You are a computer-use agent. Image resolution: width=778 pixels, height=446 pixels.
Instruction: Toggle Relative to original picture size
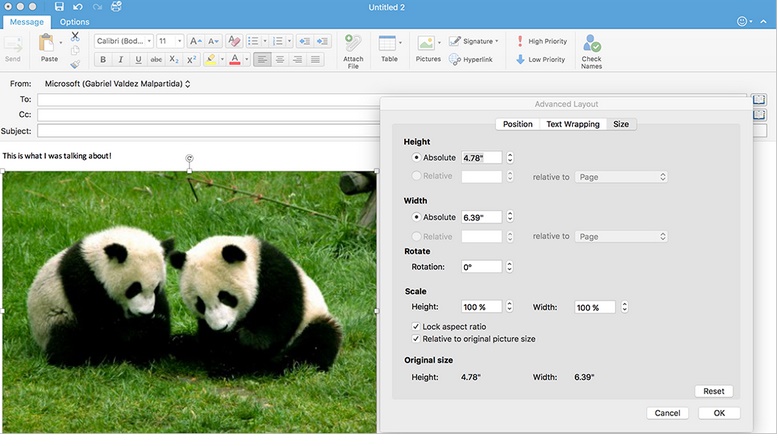[416, 339]
